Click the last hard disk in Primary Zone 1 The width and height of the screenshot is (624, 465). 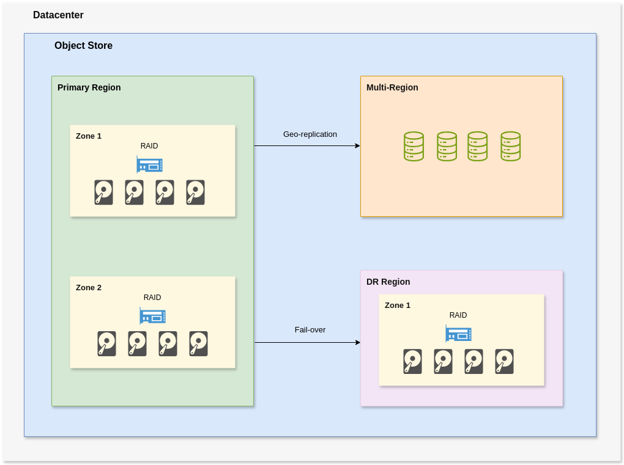point(195,192)
